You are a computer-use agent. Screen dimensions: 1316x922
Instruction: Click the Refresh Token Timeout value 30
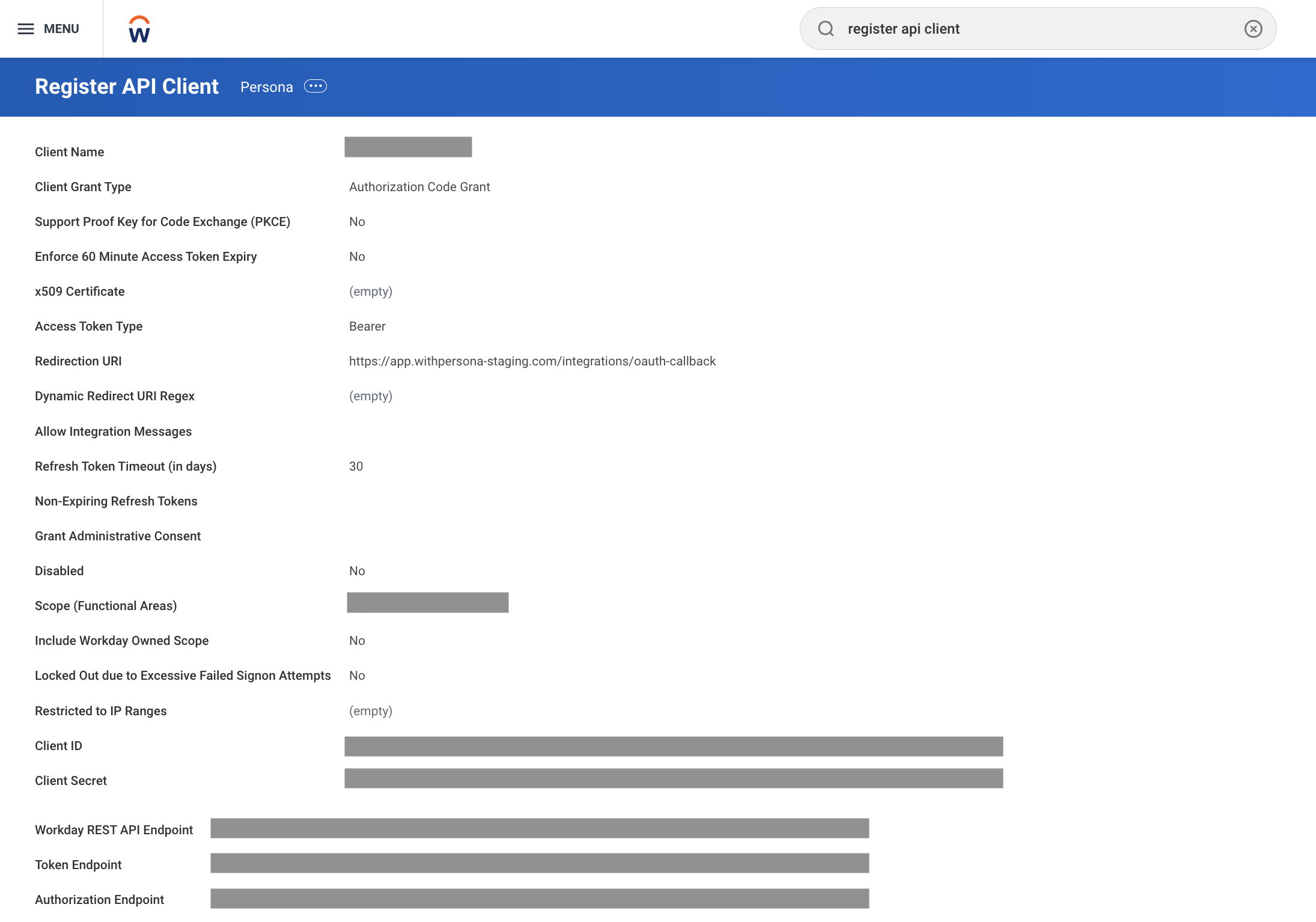(x=356, y=466)
